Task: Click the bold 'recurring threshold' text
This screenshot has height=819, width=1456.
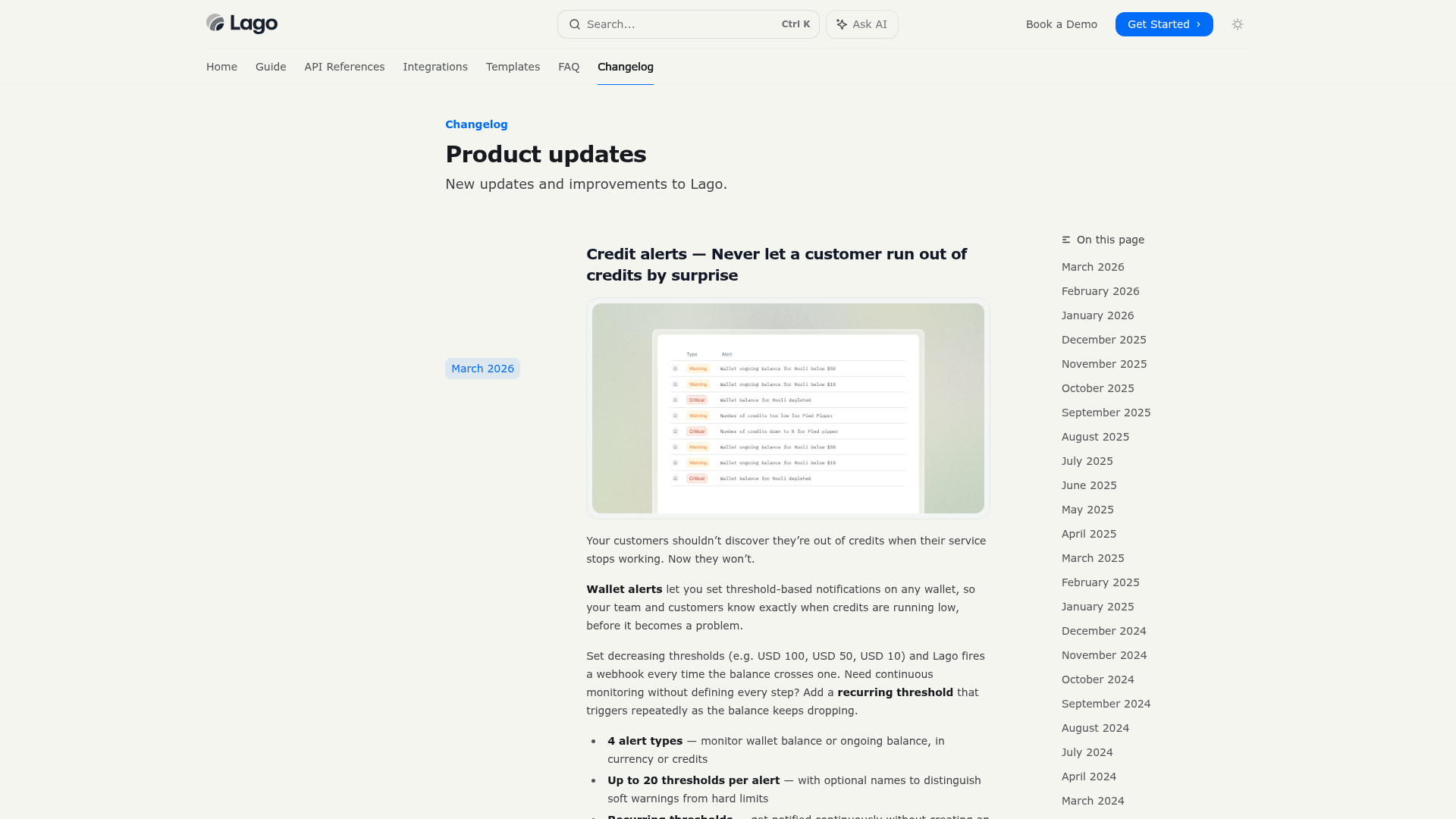Action: [x=895, y=692]
